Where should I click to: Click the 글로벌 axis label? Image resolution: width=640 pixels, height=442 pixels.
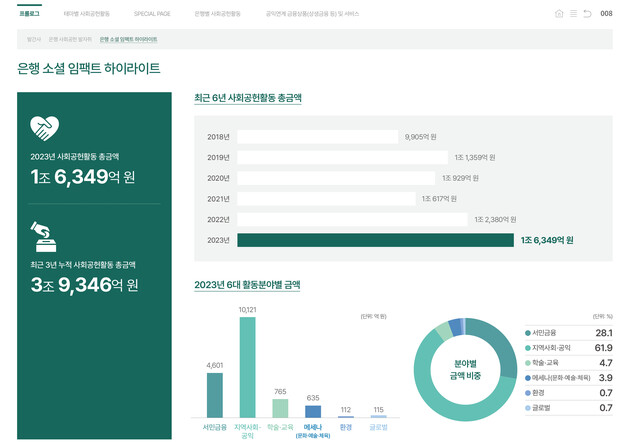378,427
